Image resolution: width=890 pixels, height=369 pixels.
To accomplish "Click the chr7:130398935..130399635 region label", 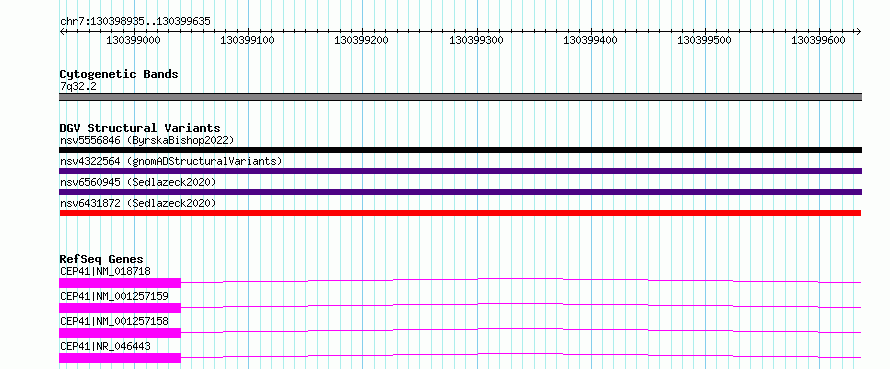I will click(135, 22).
